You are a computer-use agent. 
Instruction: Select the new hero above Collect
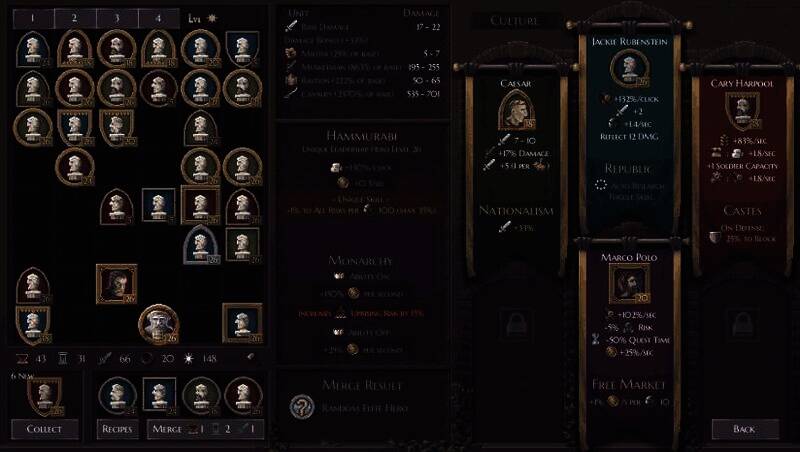click(x=44, y=397)
